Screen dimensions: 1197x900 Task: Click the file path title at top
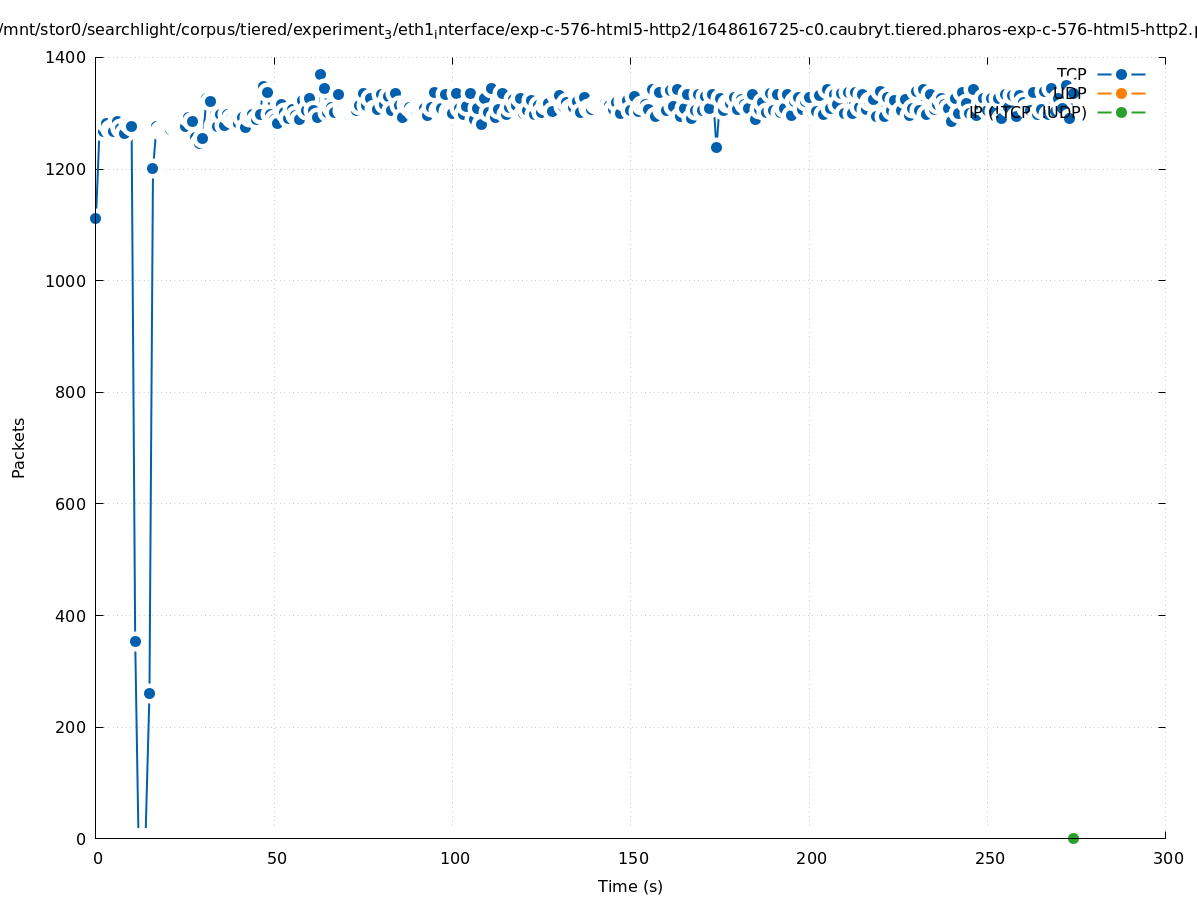[598, 30]
